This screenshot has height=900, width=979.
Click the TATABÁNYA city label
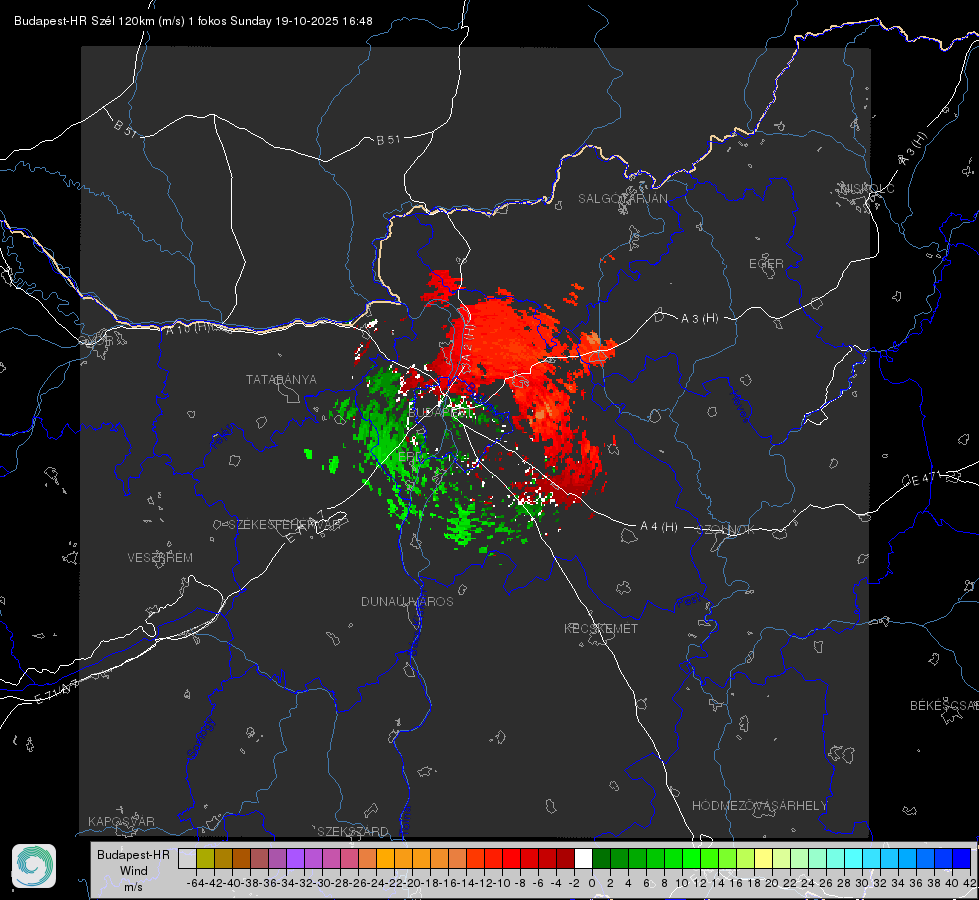281,379
